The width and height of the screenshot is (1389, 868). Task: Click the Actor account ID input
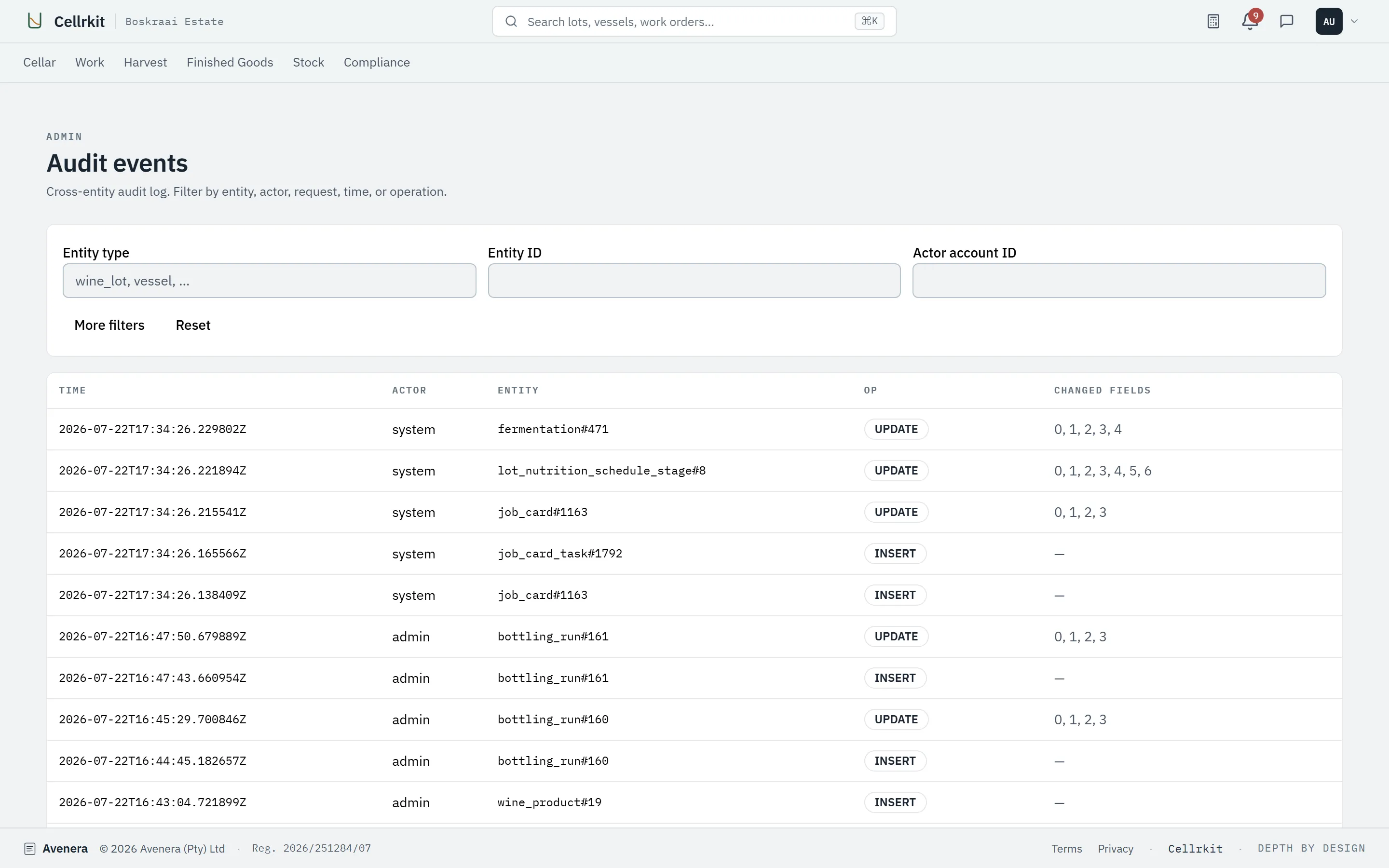[1118, 281]
